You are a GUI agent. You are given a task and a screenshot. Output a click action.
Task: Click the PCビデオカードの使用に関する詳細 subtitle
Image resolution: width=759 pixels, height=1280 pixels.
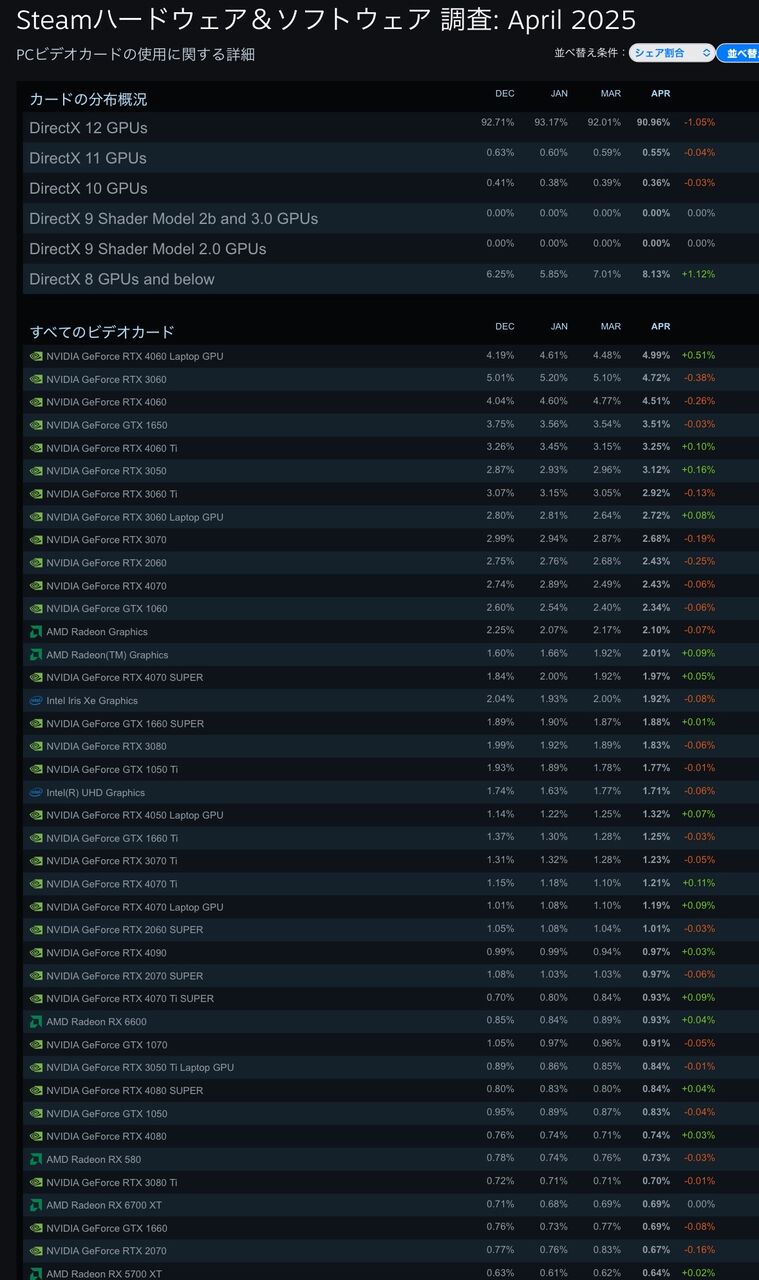(x=135, y=55)
